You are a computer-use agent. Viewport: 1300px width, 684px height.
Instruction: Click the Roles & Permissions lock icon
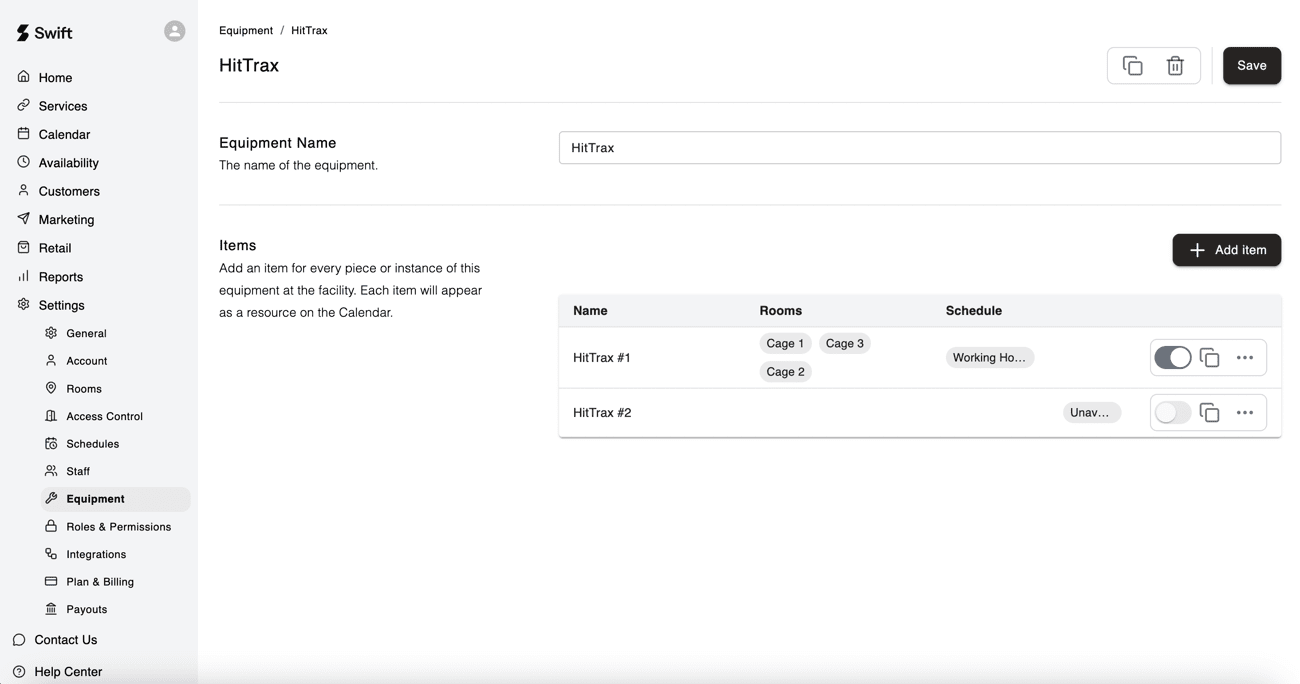pos(51,526)
